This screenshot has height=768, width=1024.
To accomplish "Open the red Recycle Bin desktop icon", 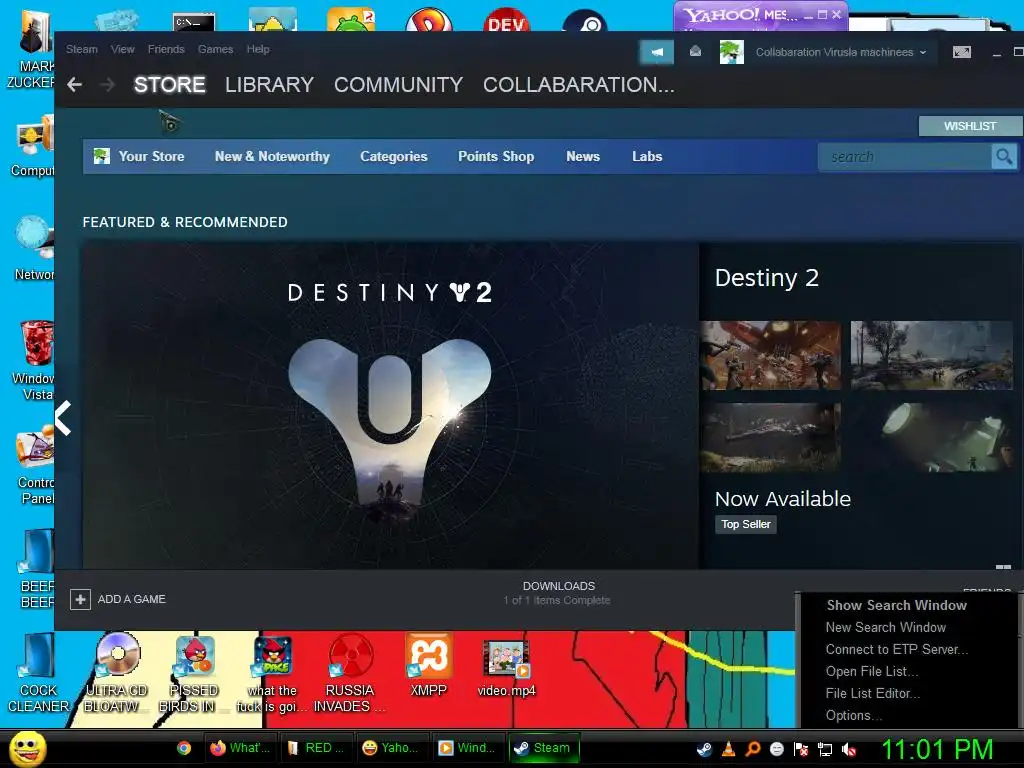I will tap(35, 360).
